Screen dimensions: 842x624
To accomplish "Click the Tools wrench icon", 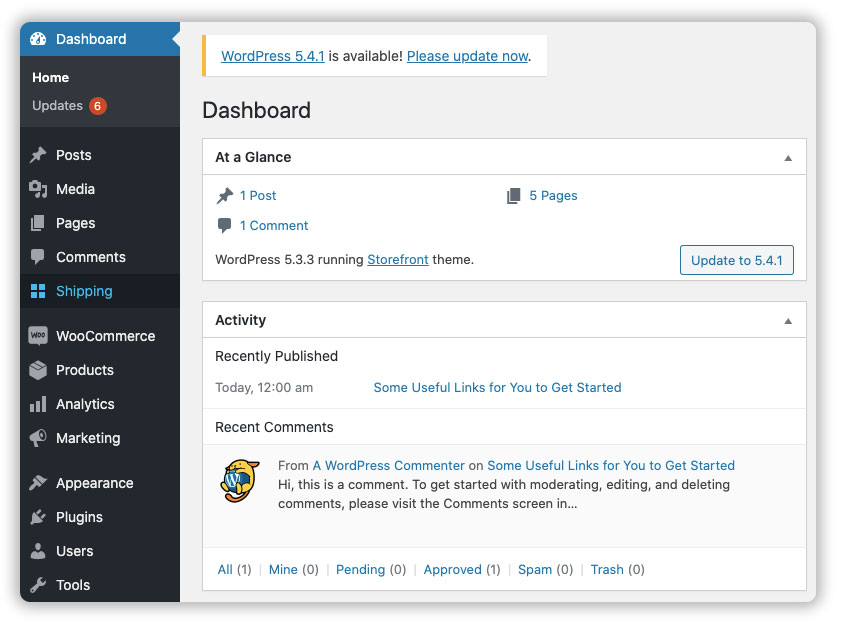I will click(38, 585).
